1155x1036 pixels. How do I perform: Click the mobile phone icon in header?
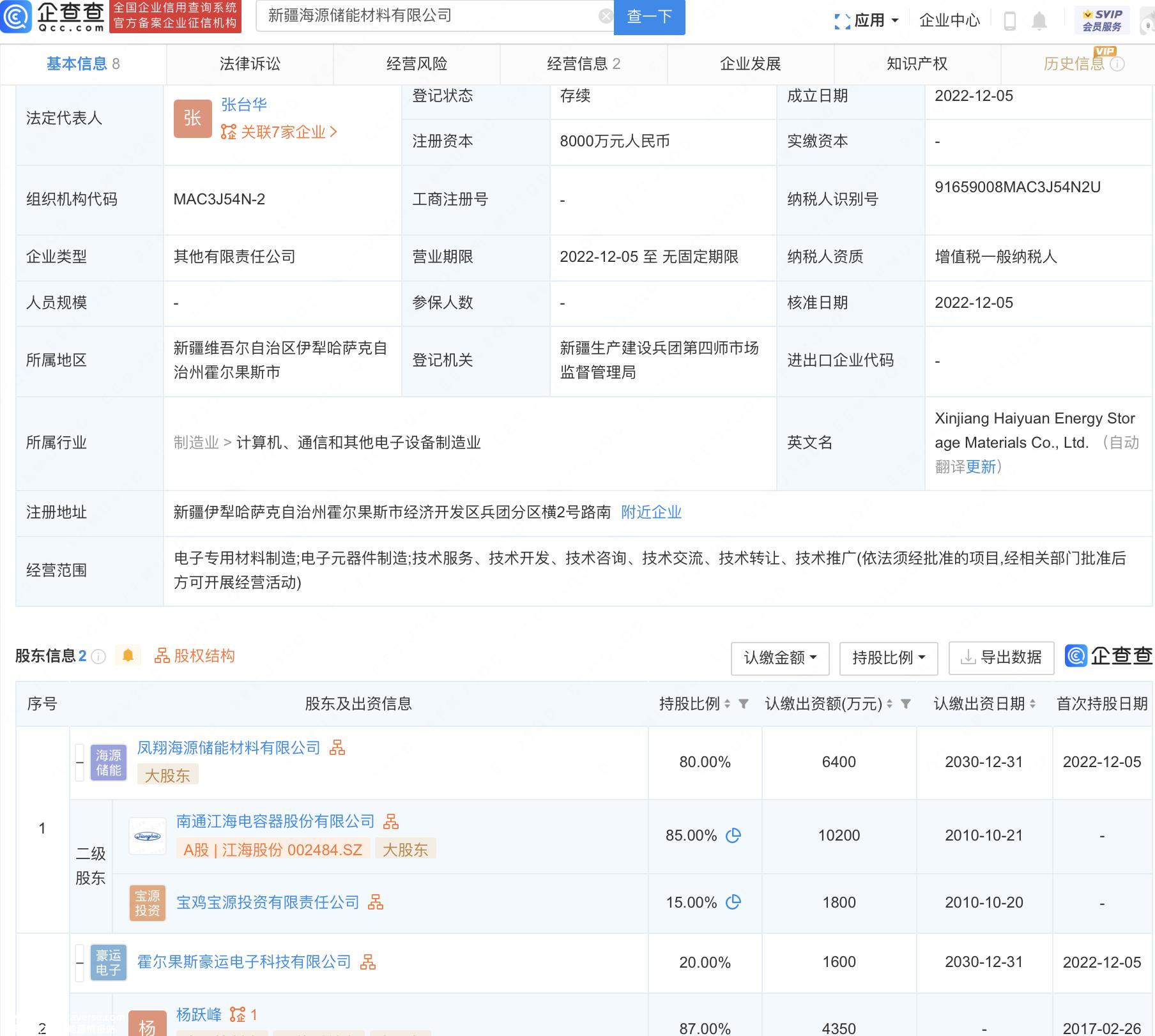pos(1010,21)
